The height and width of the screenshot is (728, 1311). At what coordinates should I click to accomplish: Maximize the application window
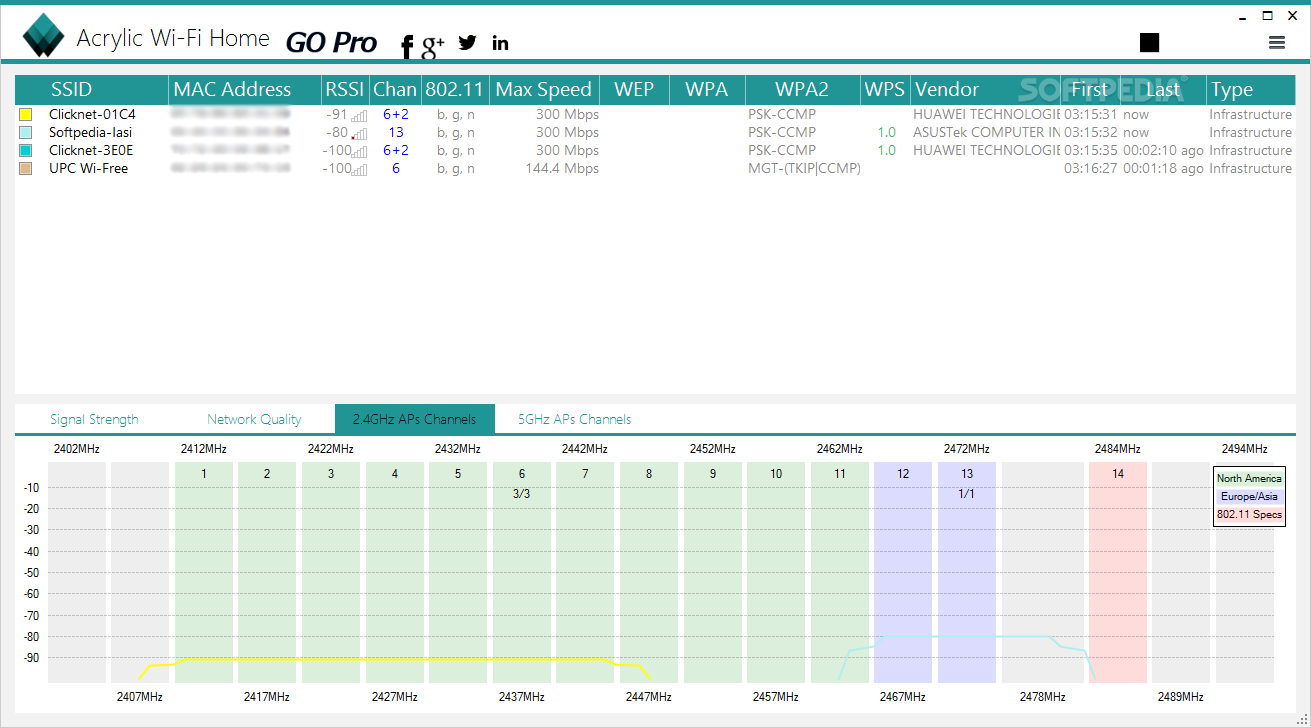pyautogui.click(x=1268, y=15)
